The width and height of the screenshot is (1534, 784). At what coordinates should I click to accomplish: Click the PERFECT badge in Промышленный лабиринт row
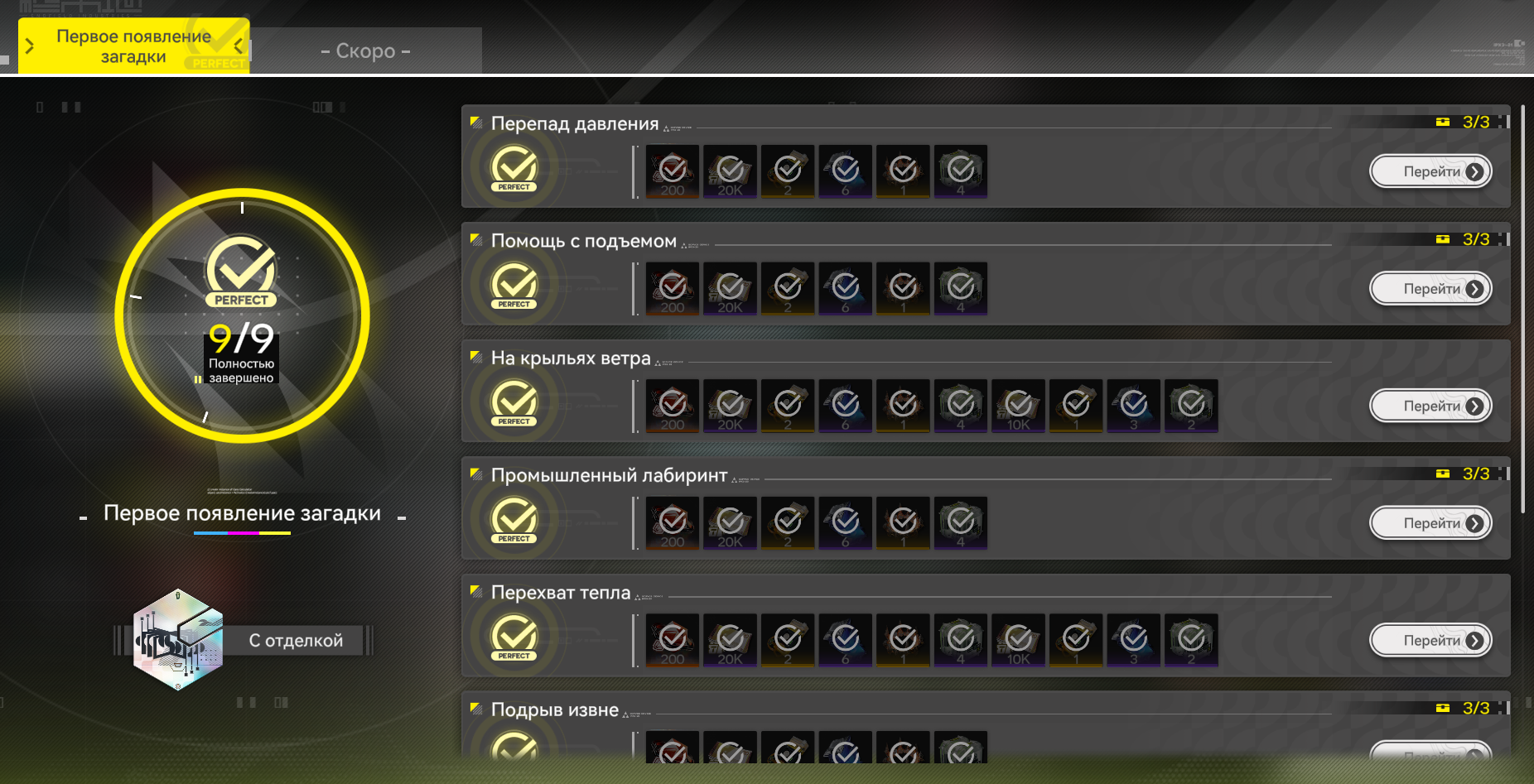tap(514, 521)
